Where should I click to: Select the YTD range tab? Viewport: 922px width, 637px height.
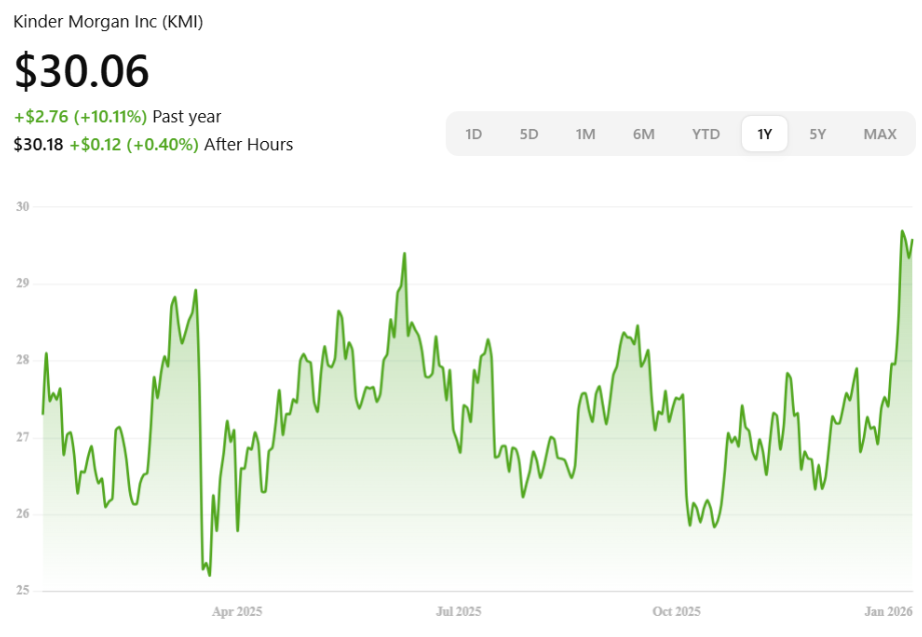click(x=706, y=134)
